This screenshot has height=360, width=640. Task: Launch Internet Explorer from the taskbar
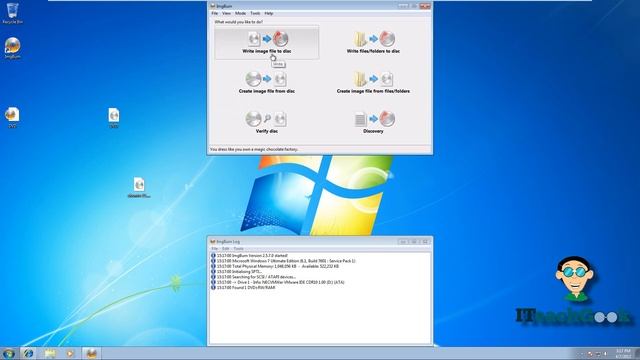[x=28, y=353]
